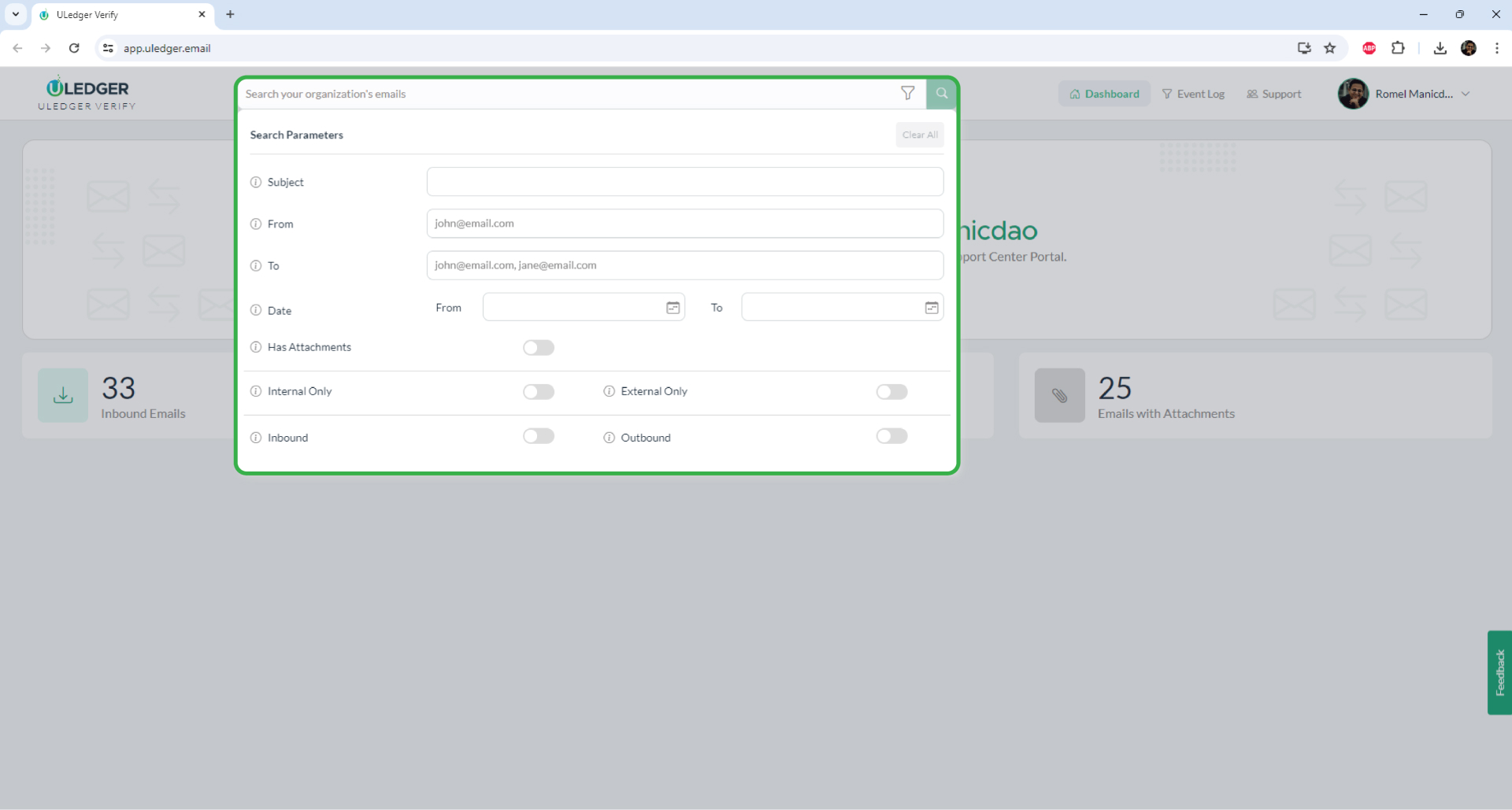
Task: Click the Date From input field
Action: [584, 307]
